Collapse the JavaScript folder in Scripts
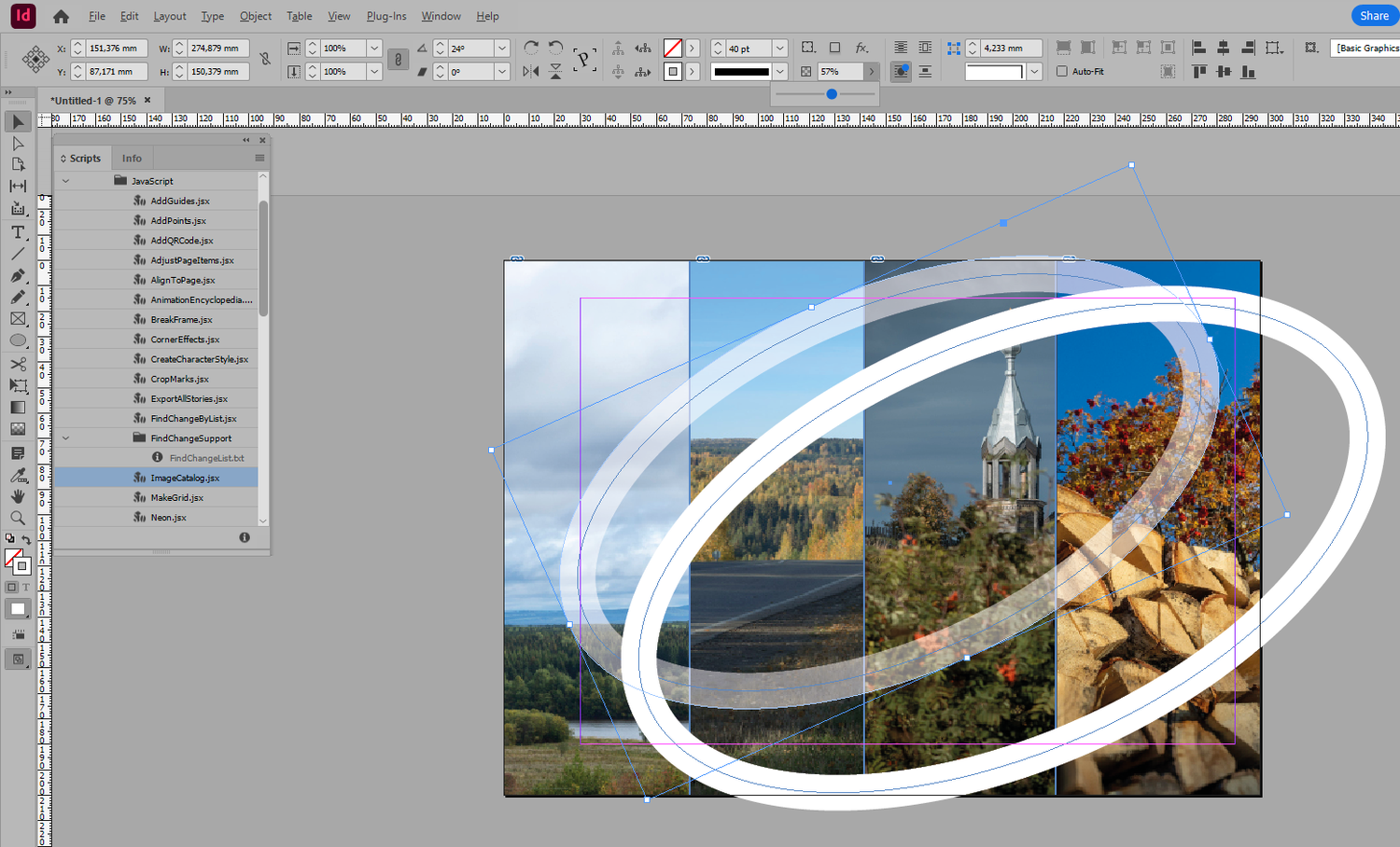The height and width of the screenshot is (847, 1400). 65,181
